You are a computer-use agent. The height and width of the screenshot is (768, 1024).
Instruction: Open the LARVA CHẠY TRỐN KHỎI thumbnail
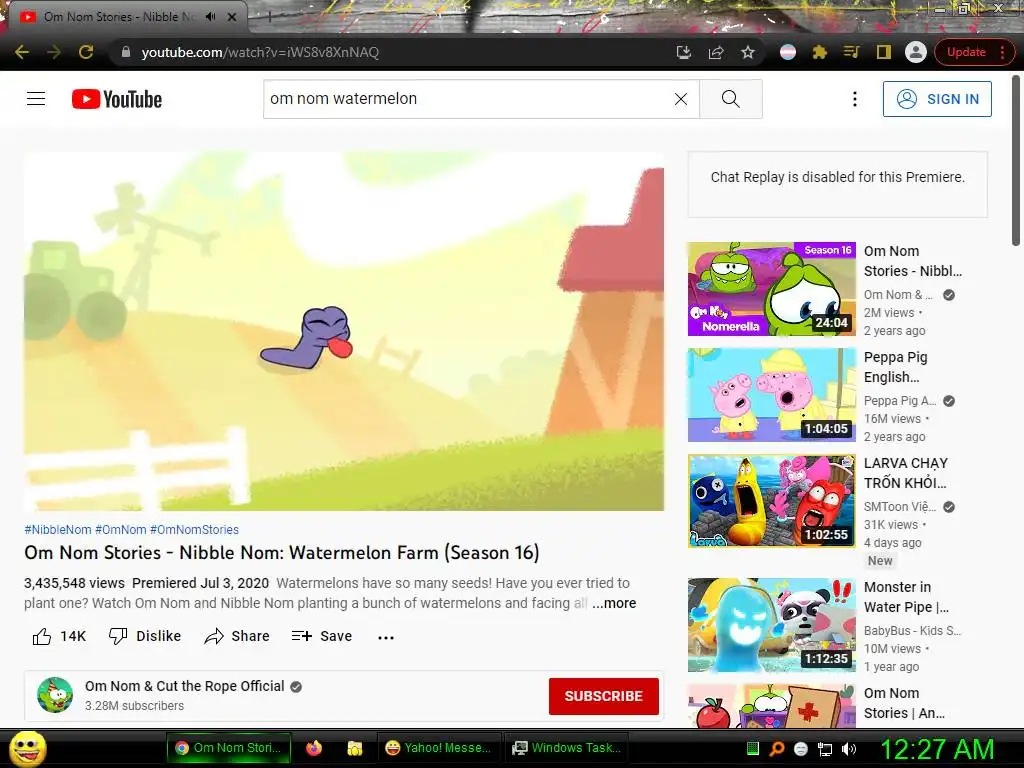771,501
